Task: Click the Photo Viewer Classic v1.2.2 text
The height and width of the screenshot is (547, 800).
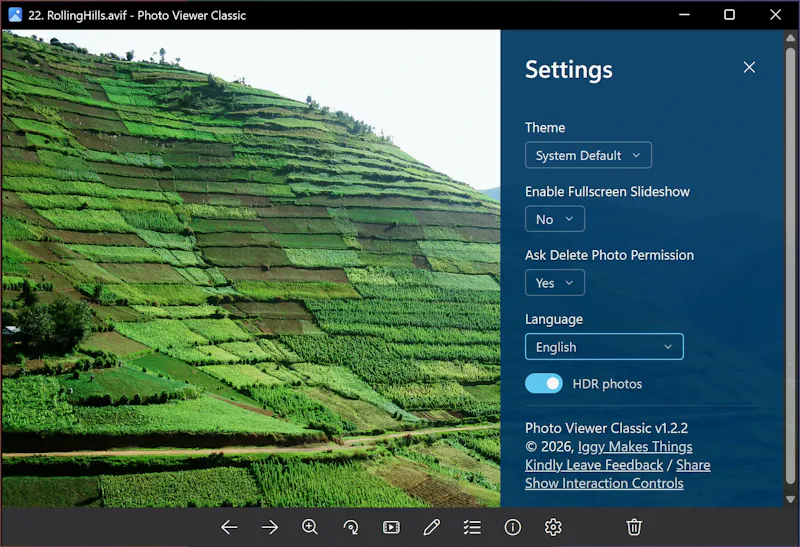Action: (x=606, y=428)
